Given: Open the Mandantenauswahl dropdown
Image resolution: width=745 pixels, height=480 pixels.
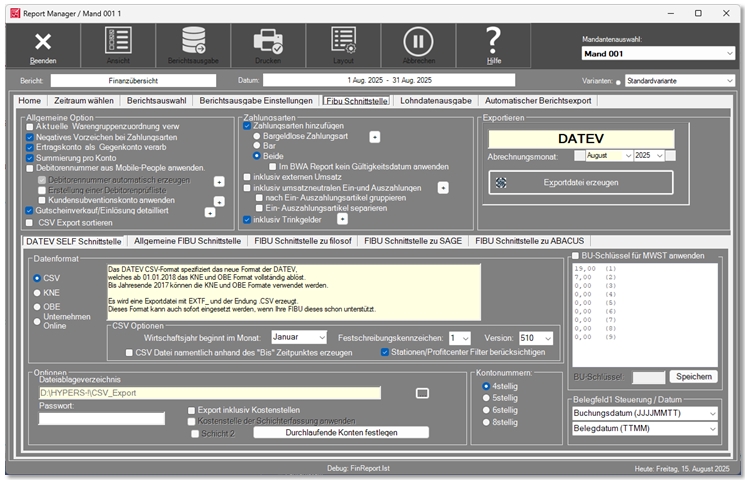Looking at the screenshot, I should point(657,53).
